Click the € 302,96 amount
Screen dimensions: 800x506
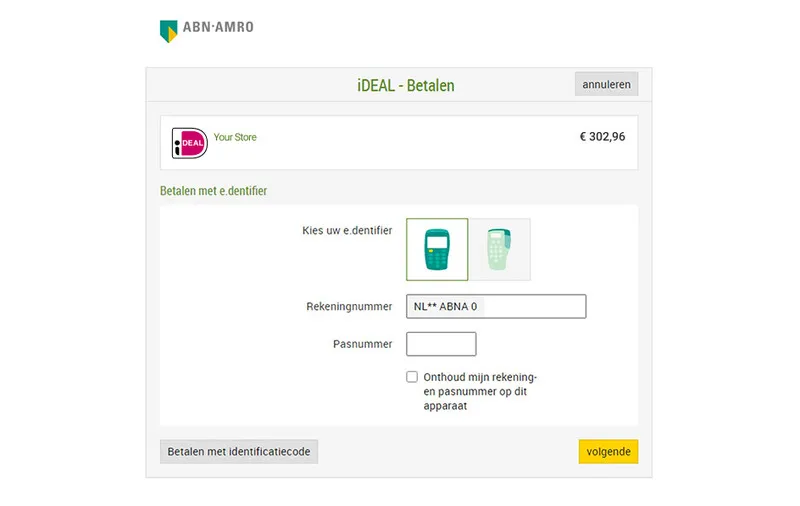pyautogui.click(x=602, y=137)
